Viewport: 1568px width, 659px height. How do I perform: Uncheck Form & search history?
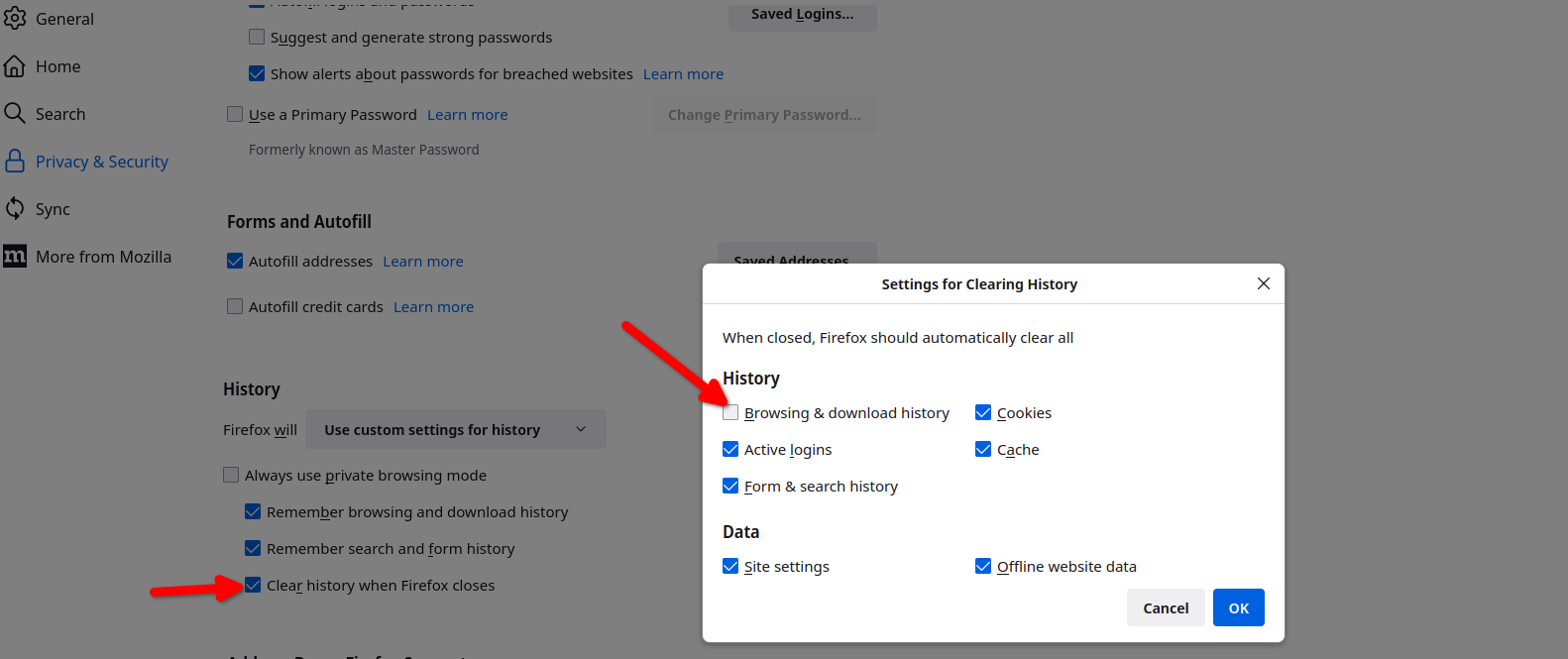point(730,486)
